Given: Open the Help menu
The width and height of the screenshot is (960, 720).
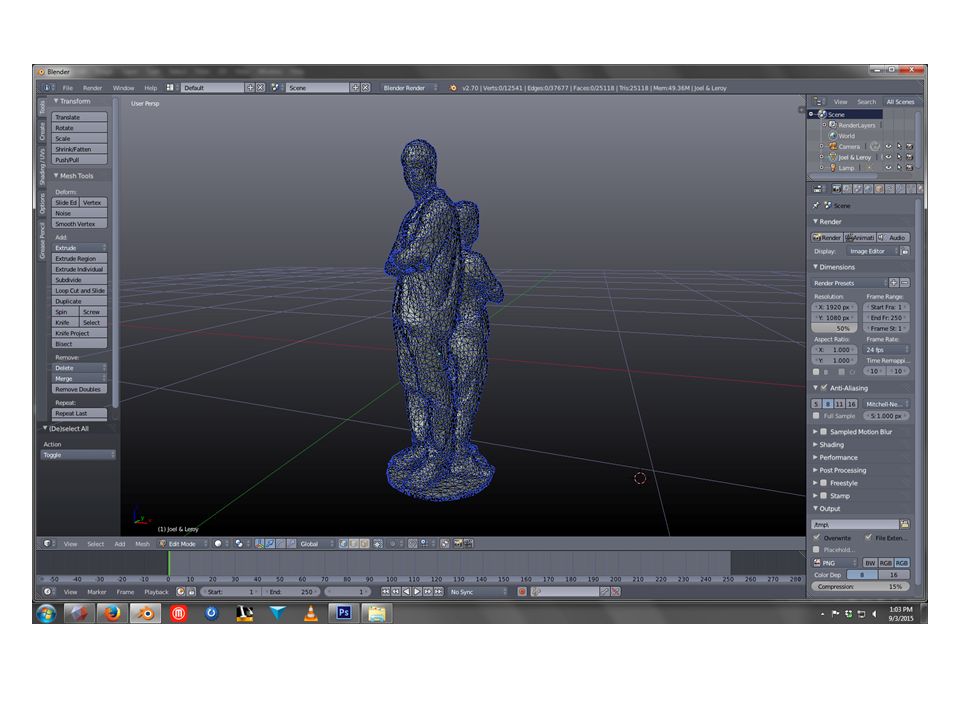Looking at the screenshot, I should (x=151, y=88).
